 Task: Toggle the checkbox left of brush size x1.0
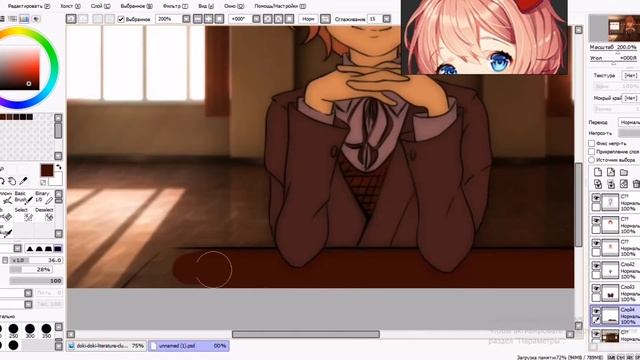(x=5, y=260)
